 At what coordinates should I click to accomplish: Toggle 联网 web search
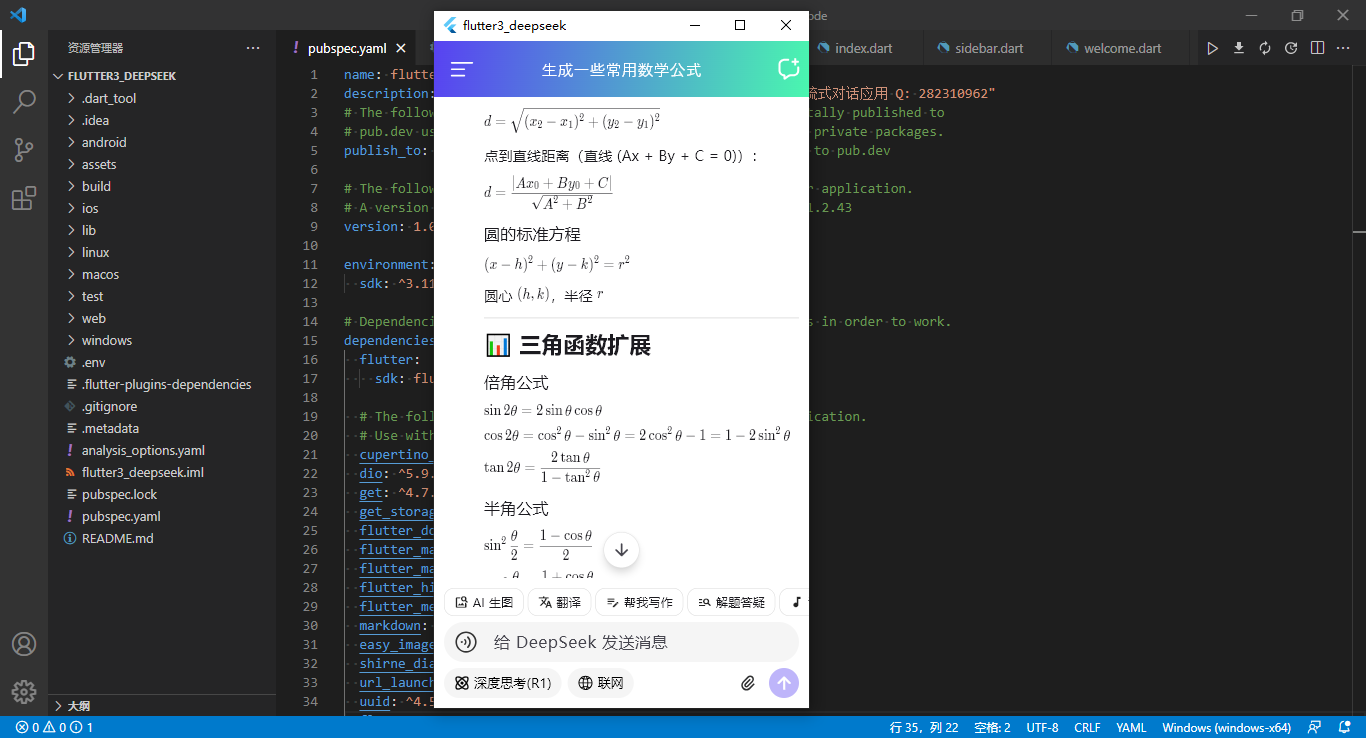pyautogui.click(x=600, y=682)
